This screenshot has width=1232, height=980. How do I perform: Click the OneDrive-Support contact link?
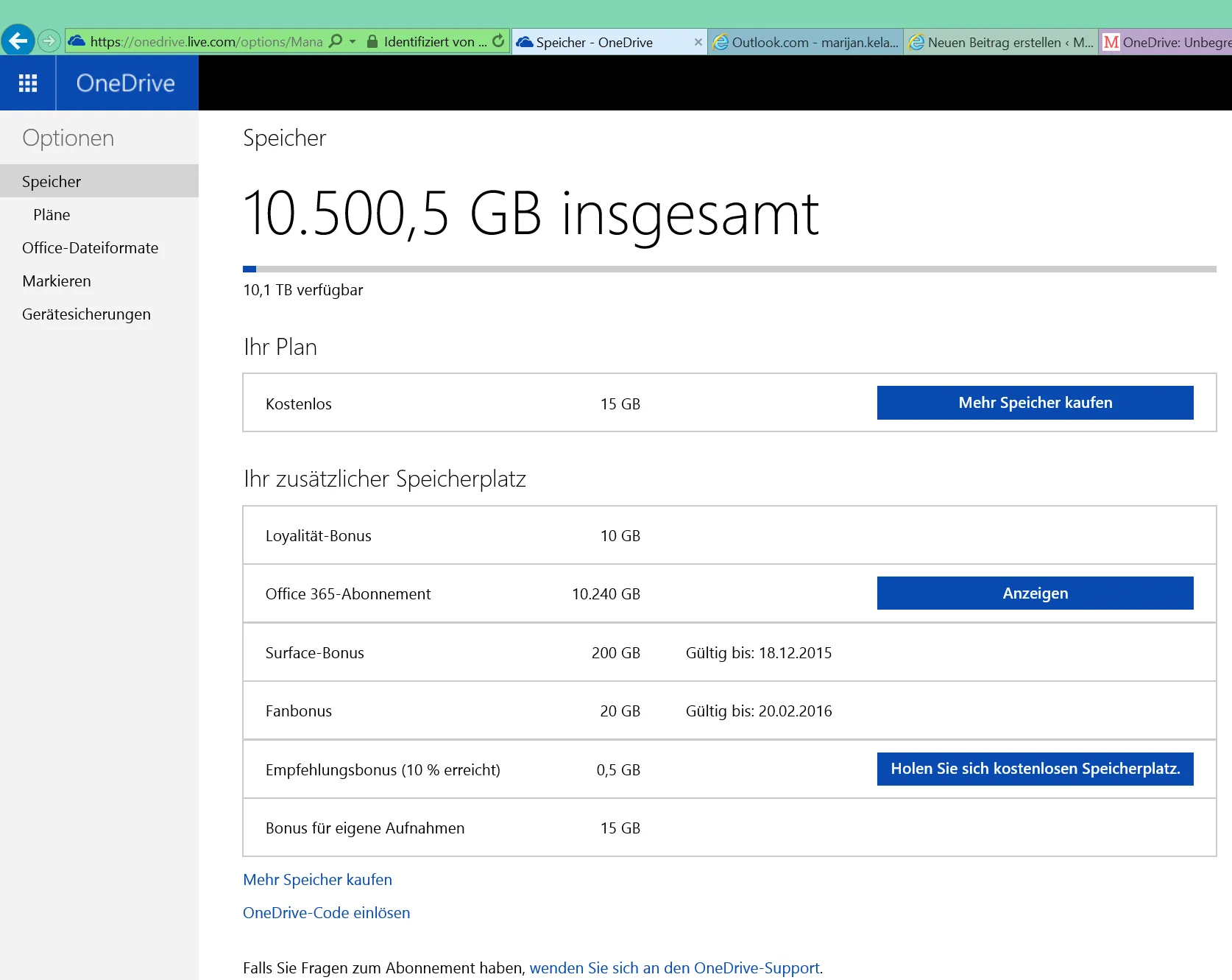[674, 968]
